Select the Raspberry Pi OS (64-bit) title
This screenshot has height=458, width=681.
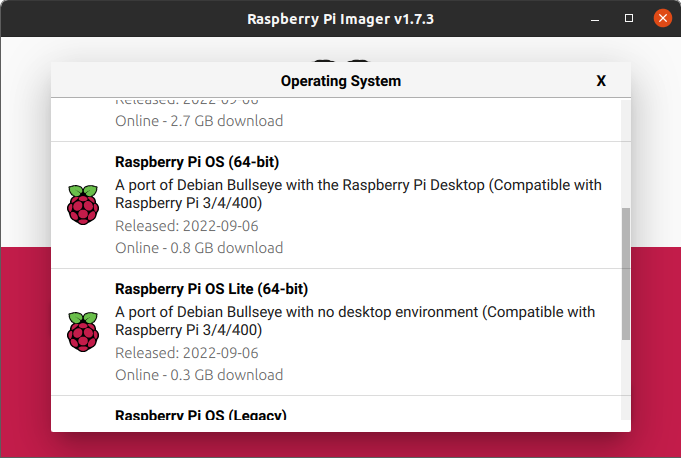197,162
